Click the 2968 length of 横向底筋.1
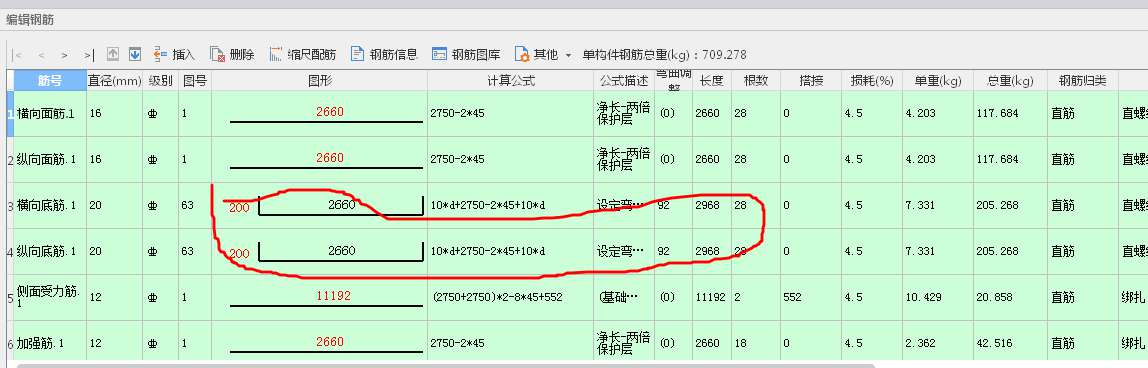The image size is (1148, 368). 712,206
